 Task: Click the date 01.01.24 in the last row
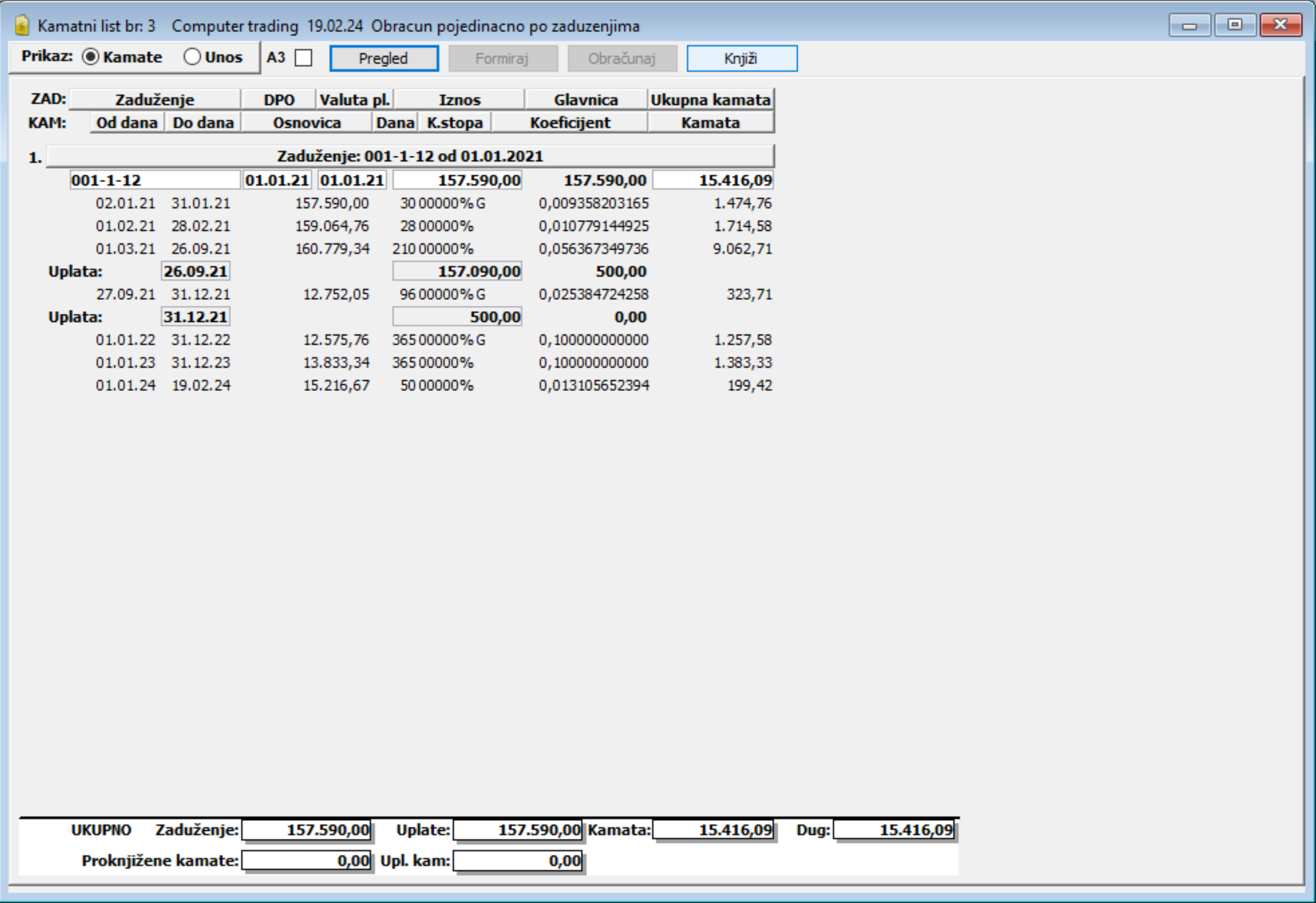click(x=125, y=385)
